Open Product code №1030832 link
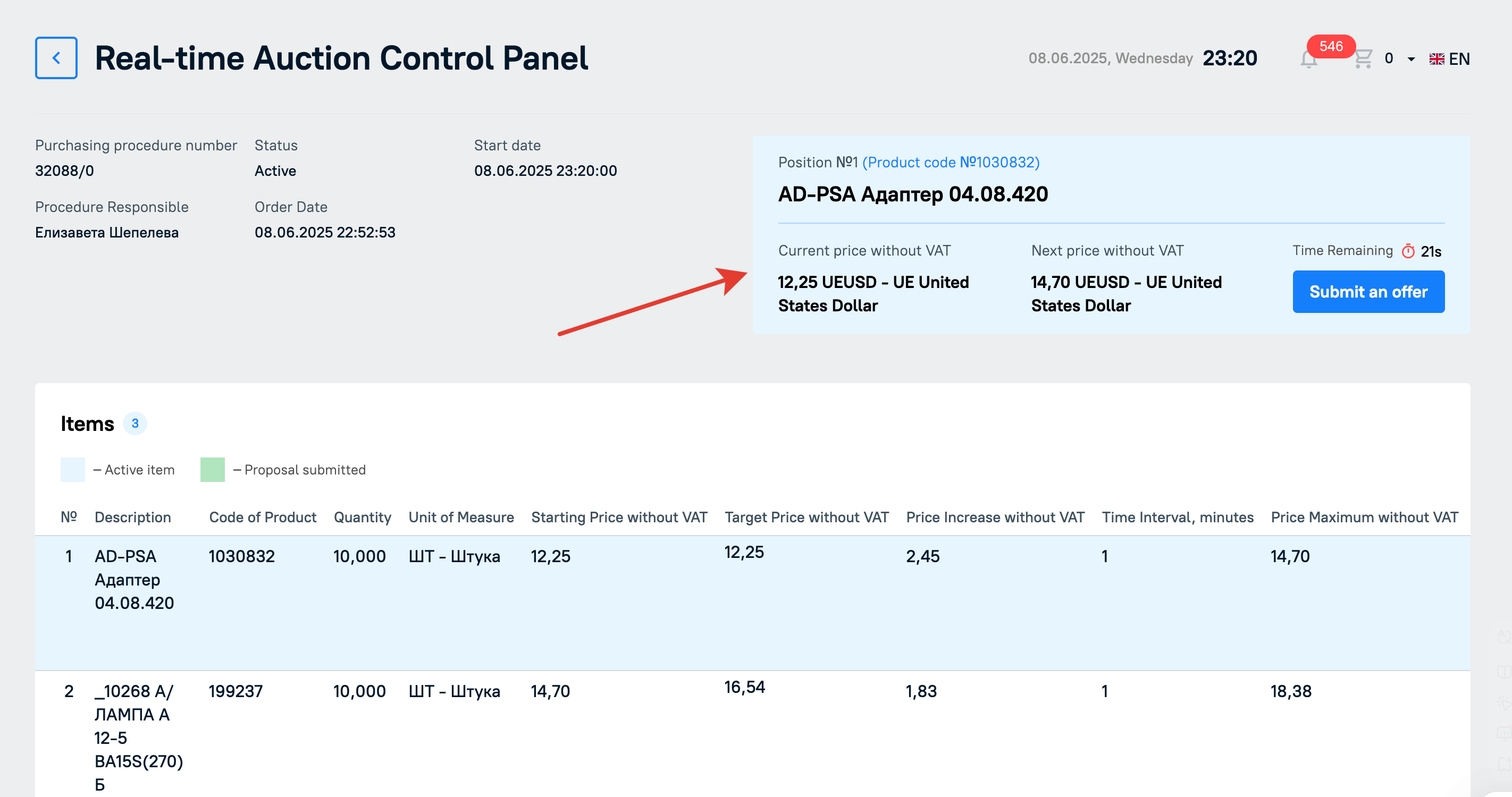1512x797 pixels. pos(950,163)
